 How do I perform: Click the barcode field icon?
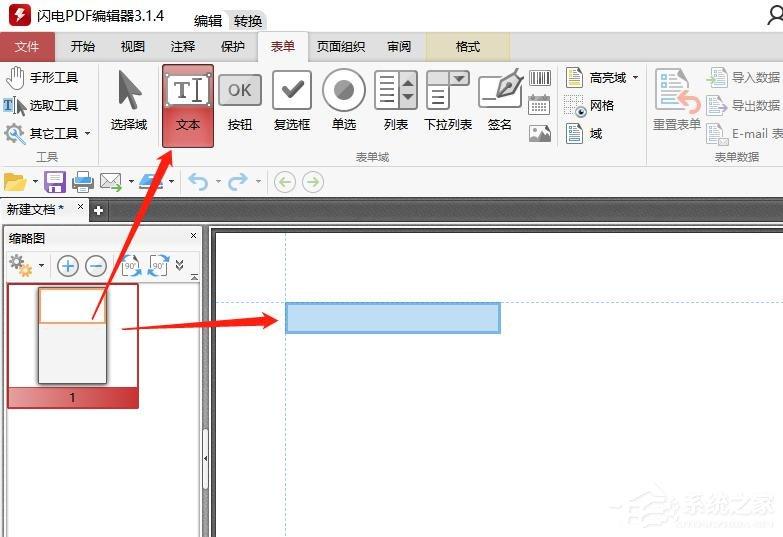coord(540,78)
